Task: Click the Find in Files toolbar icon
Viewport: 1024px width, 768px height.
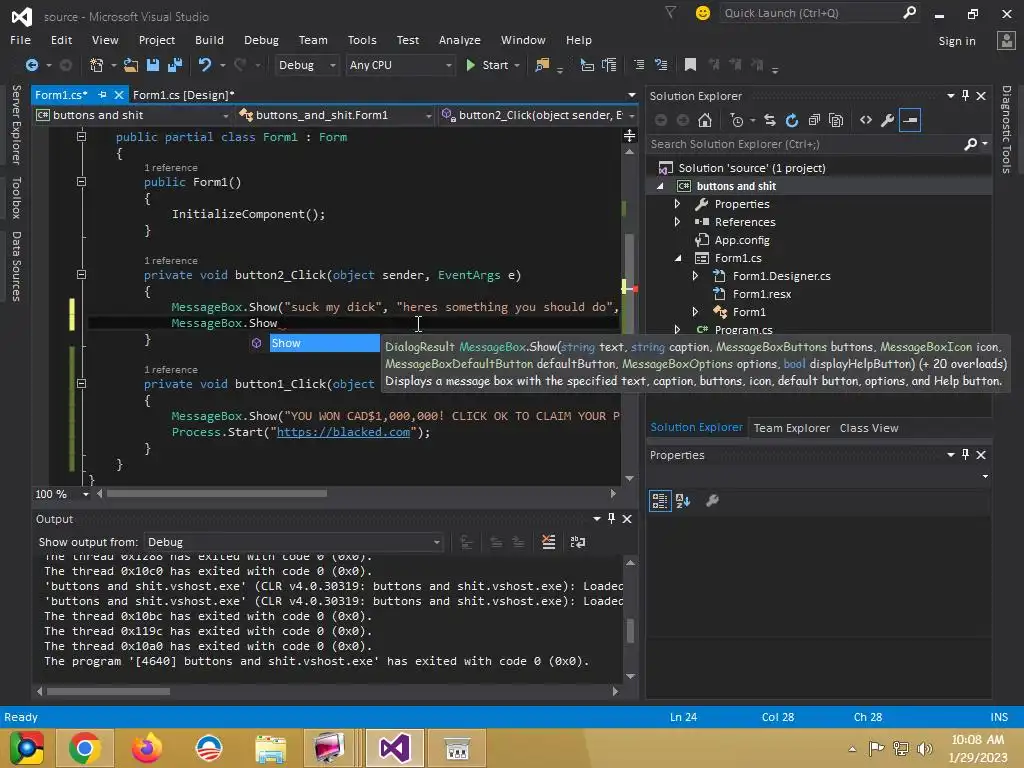Action: [542, 65]
